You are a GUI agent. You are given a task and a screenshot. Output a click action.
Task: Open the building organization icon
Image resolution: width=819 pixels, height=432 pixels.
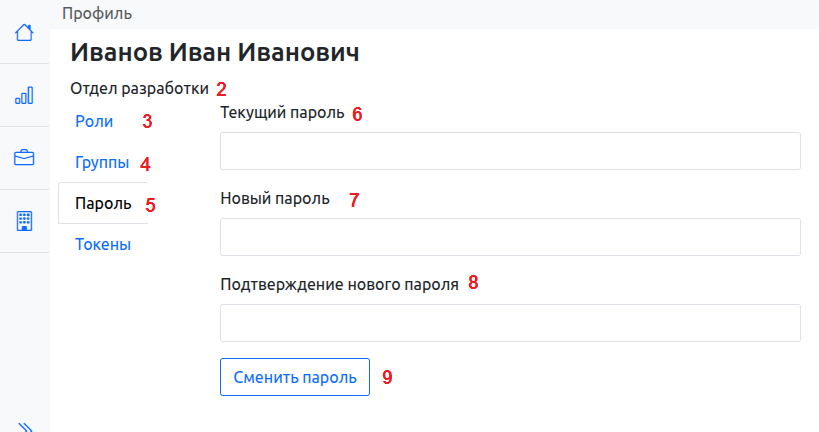click(24, 221)
